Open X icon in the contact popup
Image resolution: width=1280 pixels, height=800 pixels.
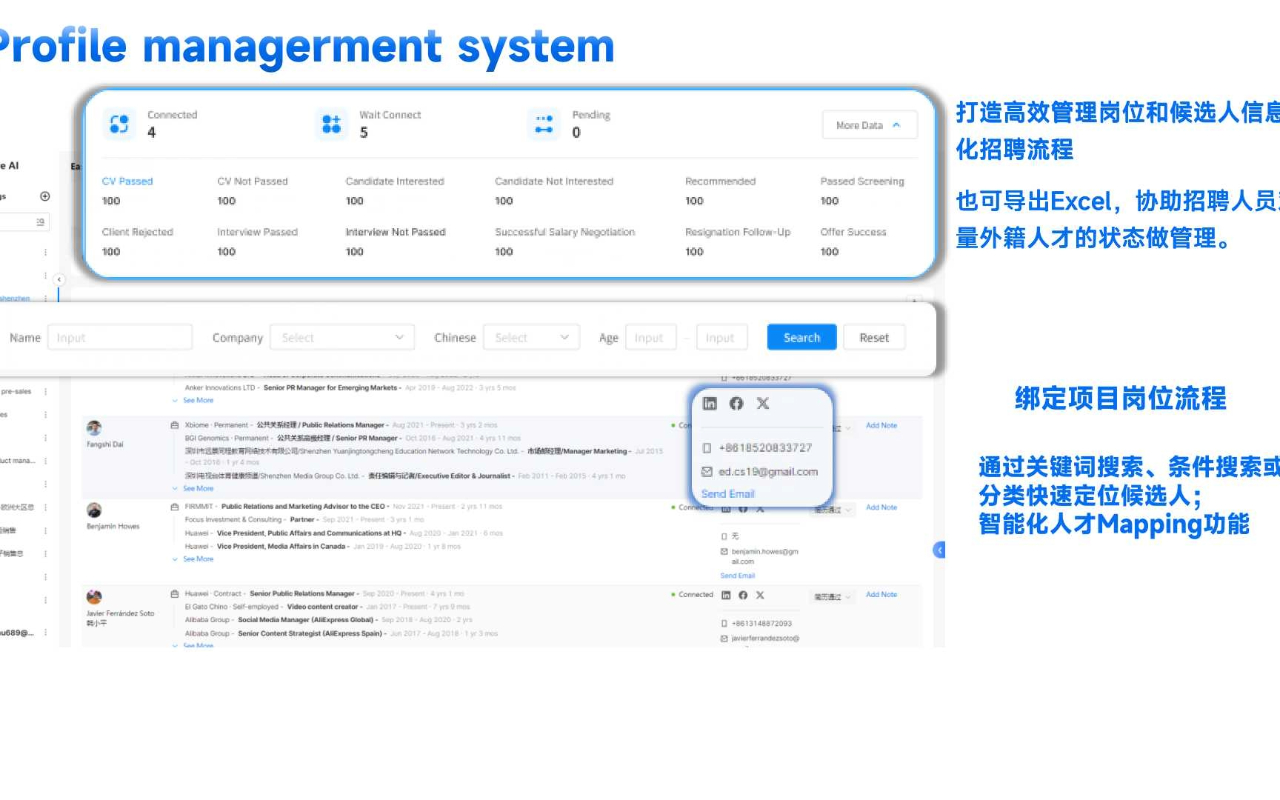[763, 403]
